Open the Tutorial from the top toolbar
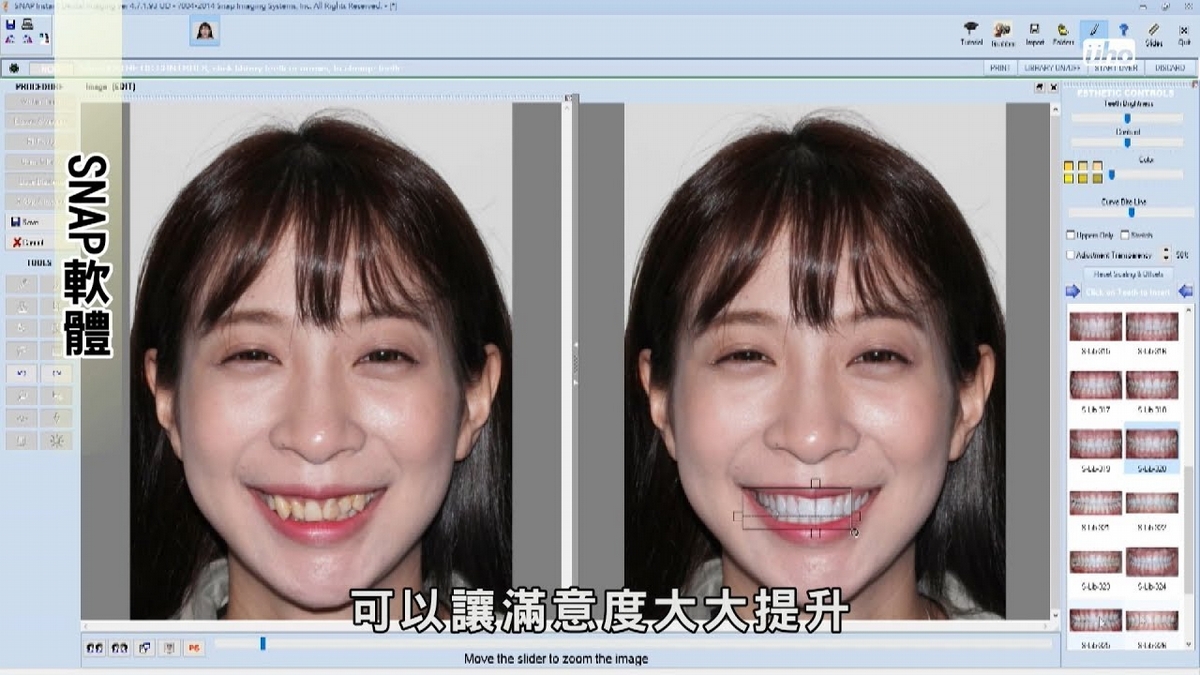This screenshot has width=1200, height=675. click(x=971, y=33)
